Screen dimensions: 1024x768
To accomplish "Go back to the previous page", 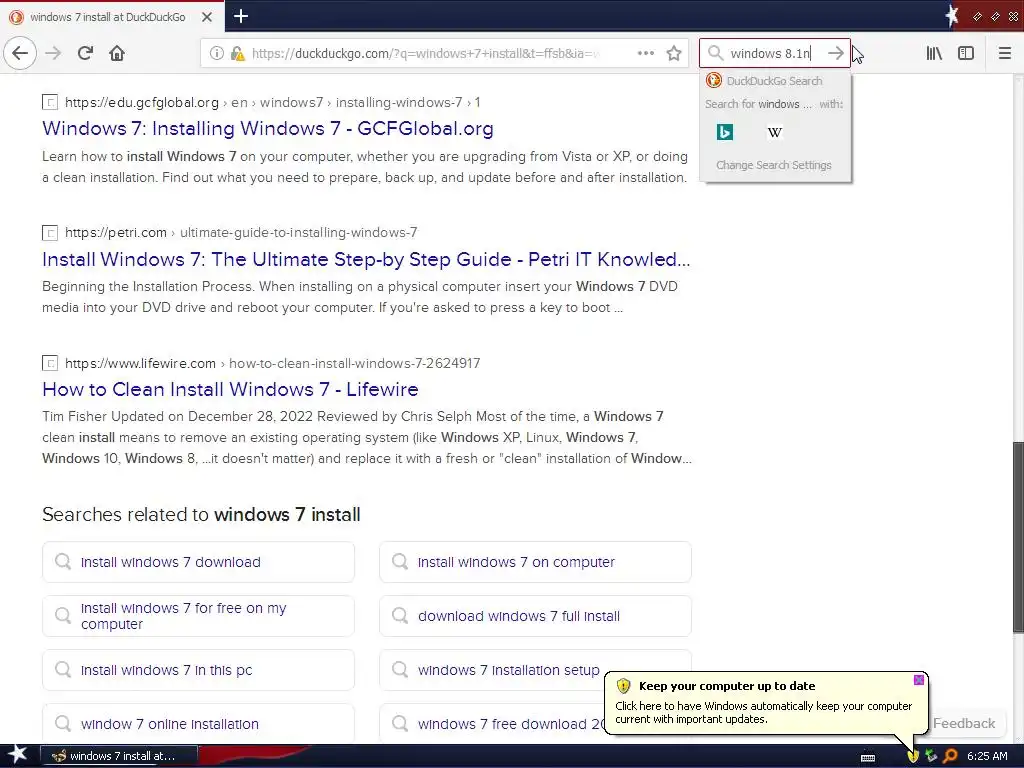I will coord(20,53).
